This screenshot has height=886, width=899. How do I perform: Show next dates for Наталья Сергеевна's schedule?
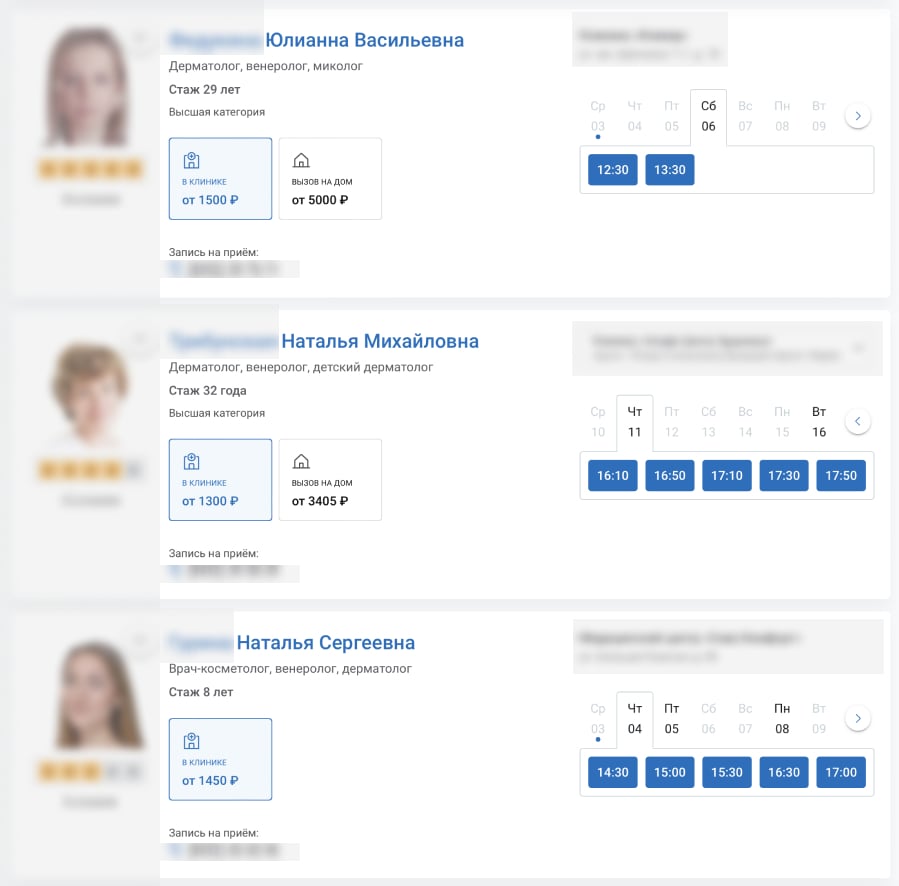coord(858,718)
